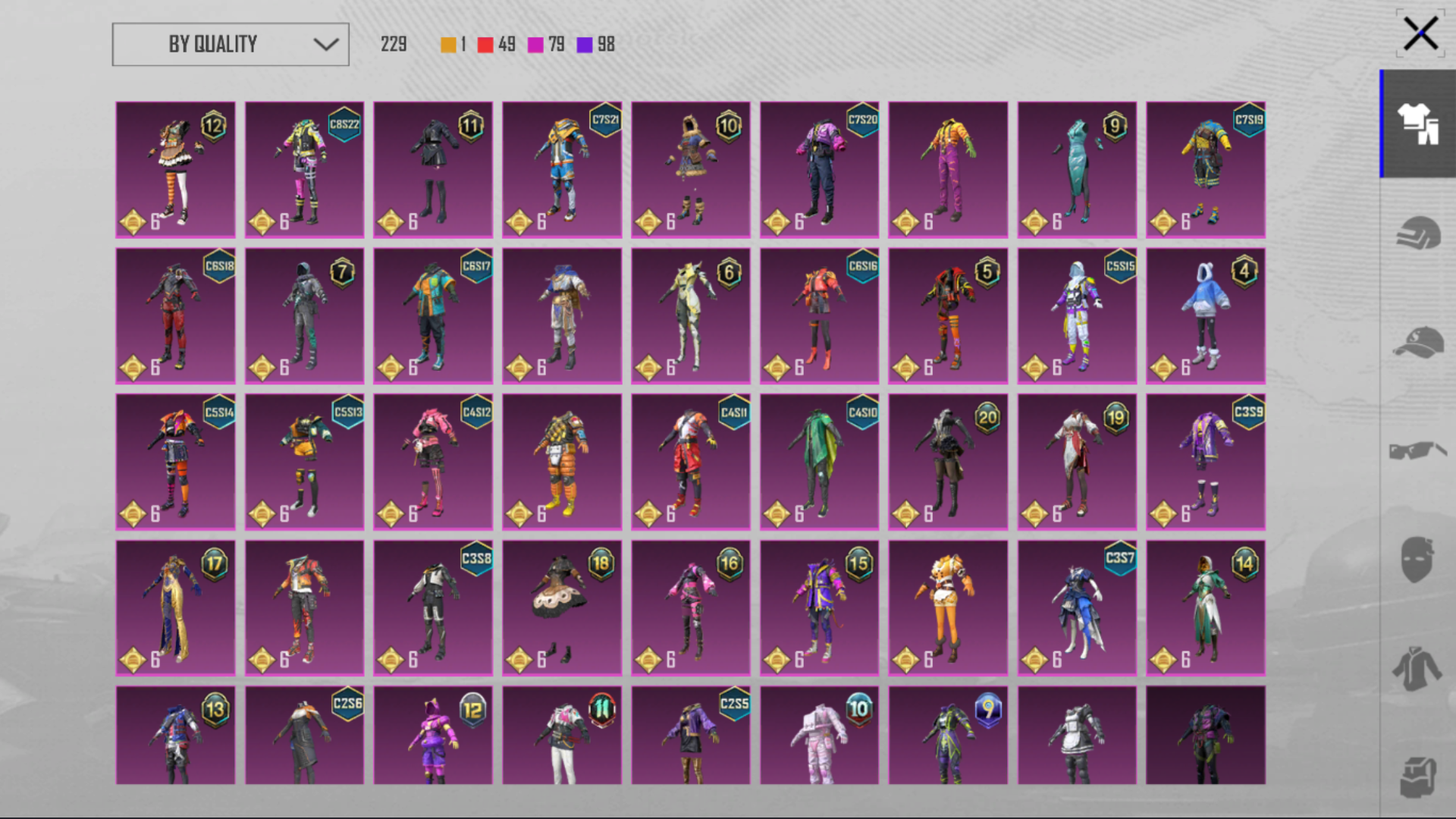Select the C7S20 outfit
The height and width of the screenshot is (819, 1456).
(820, 170)
